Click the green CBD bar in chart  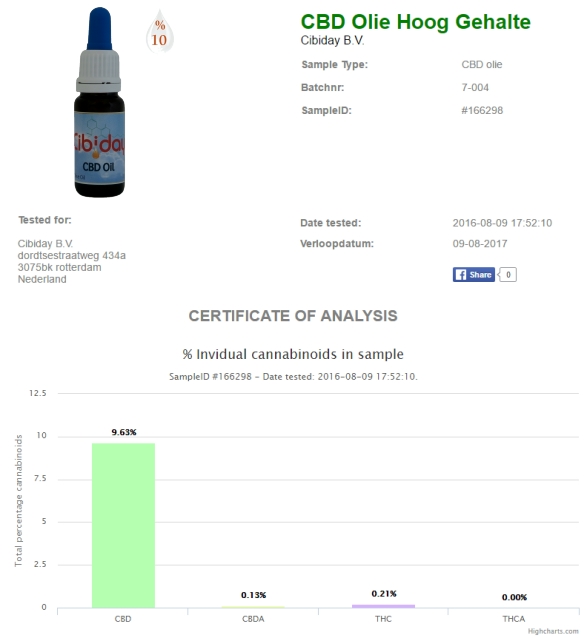(123, 525)
